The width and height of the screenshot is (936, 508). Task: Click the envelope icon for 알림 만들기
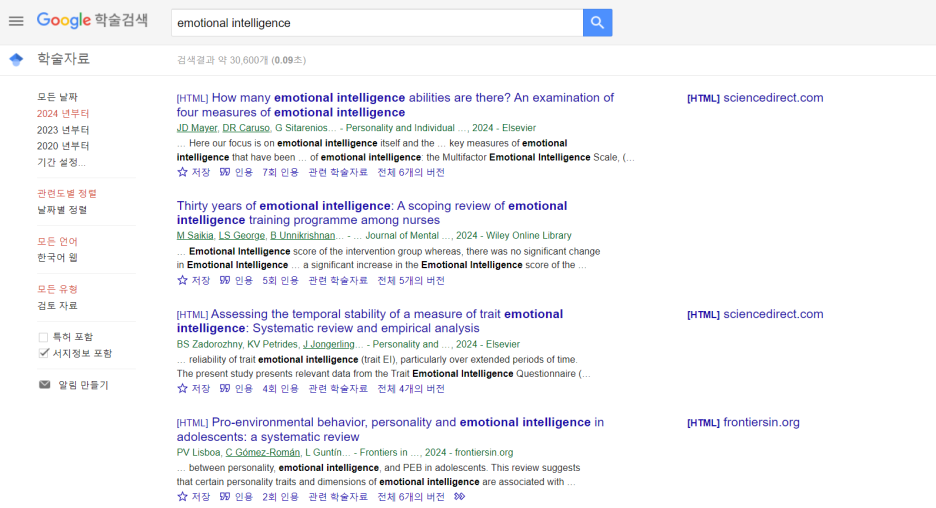tap(45, 384)
